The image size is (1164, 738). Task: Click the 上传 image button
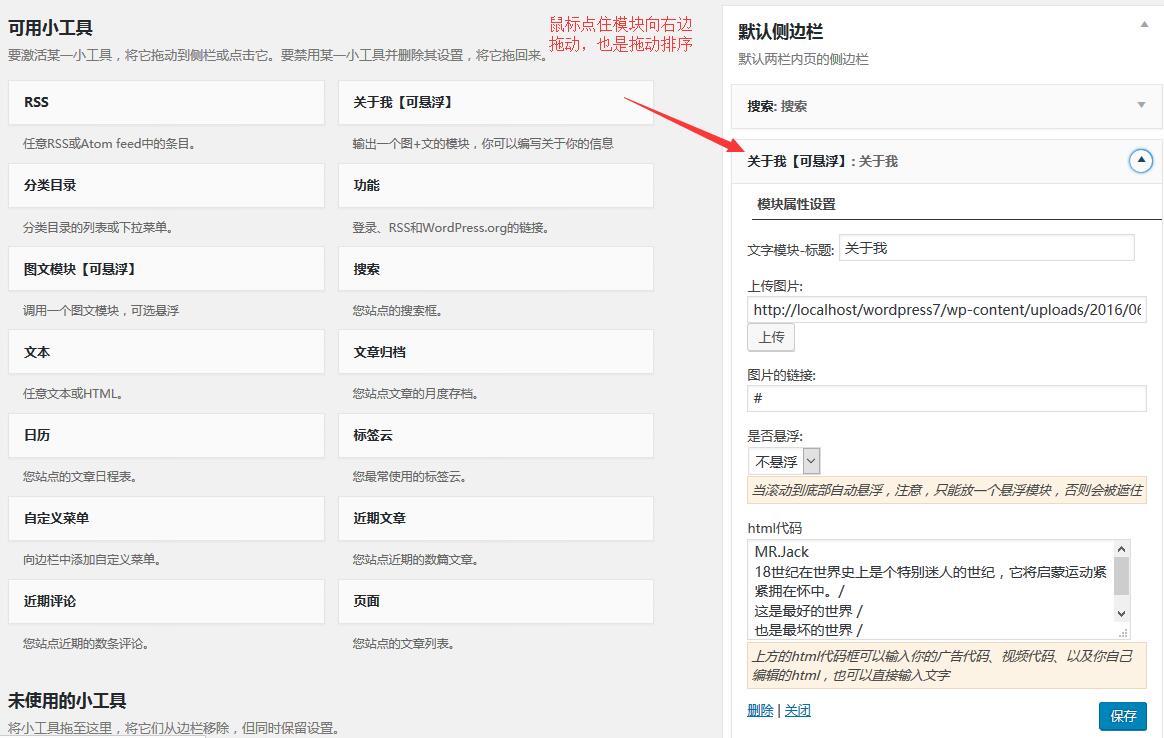(771, 338)
